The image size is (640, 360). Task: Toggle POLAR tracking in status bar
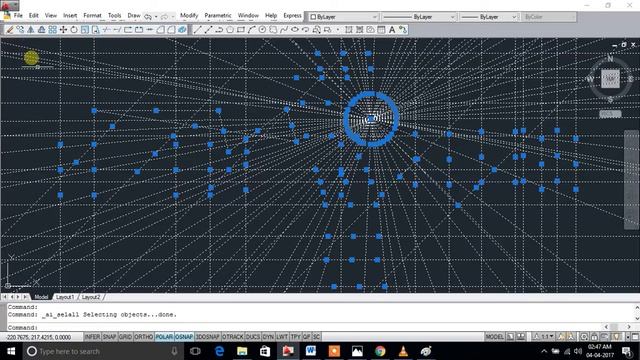(x=164, y=337)
